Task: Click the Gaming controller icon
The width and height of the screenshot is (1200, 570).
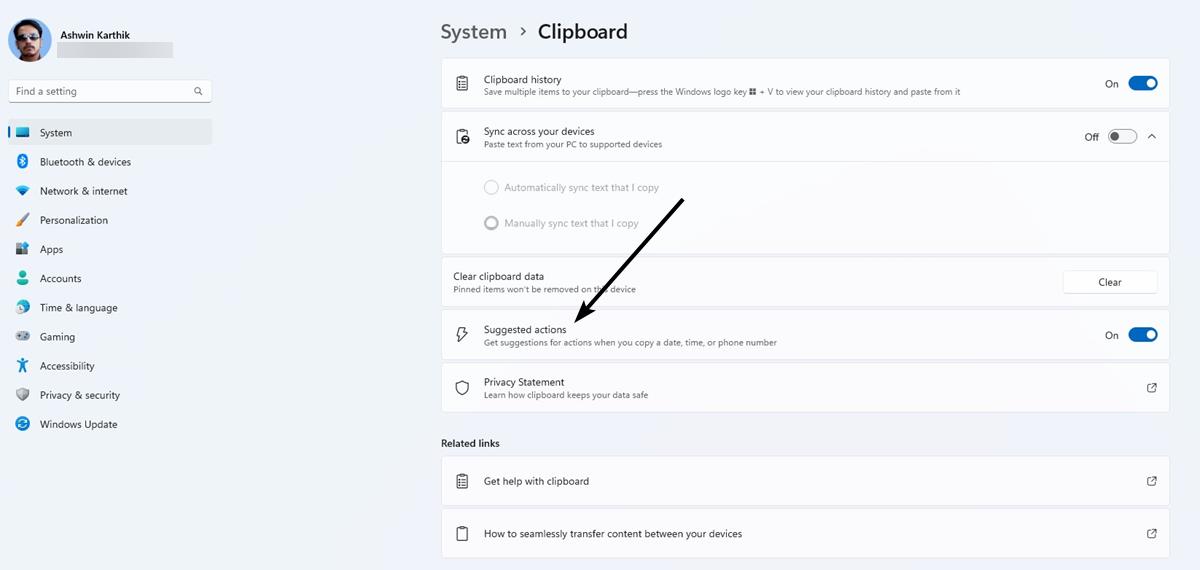Action: [x=22, y=337]
